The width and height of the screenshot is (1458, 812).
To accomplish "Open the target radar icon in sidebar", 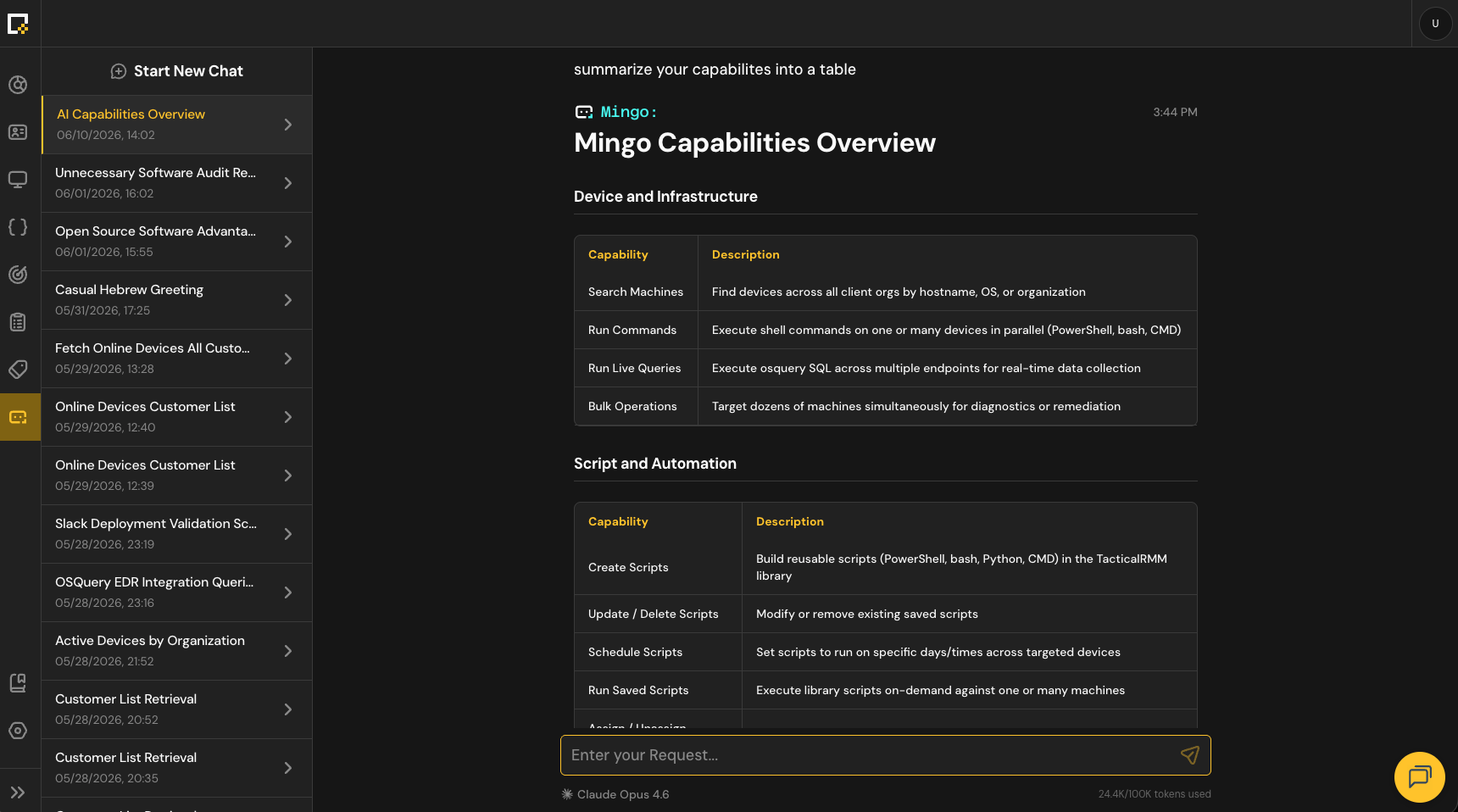I will click(x=18, y=275).
